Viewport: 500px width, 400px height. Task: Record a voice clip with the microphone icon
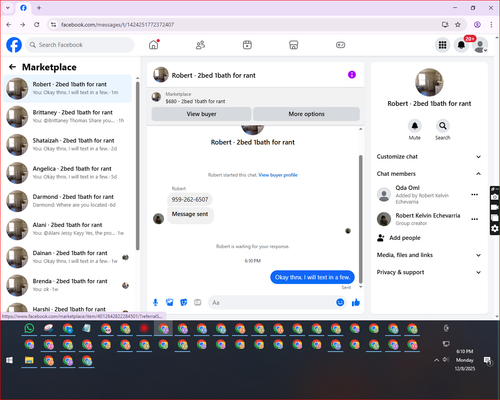(155, 302)
